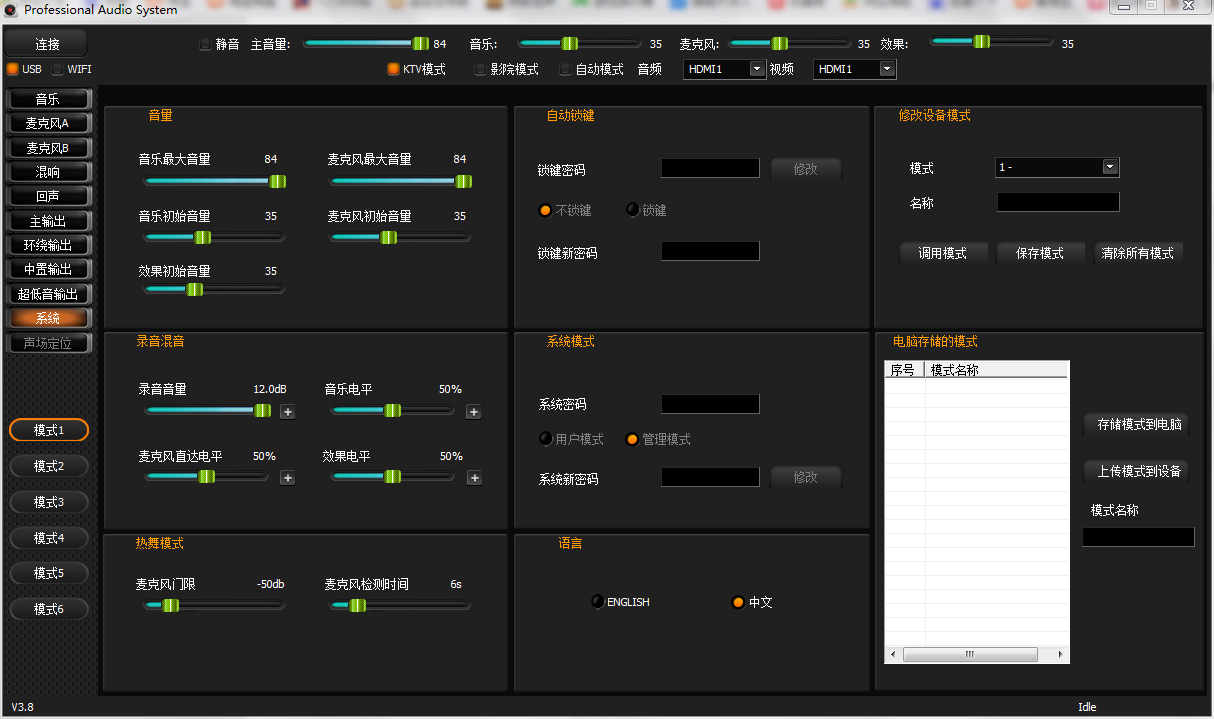Open the 回声 echo tab
This screenshot has width=1214, height=719.
pos(49,196)
